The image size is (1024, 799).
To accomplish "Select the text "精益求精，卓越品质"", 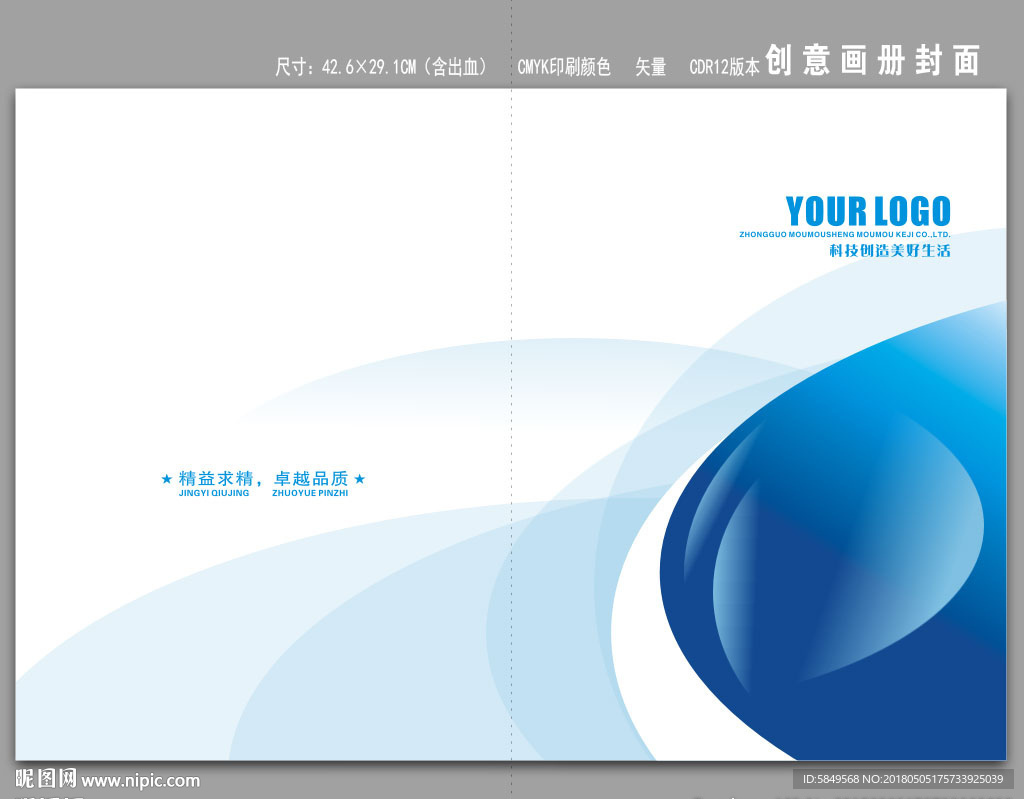I will 263,479.
